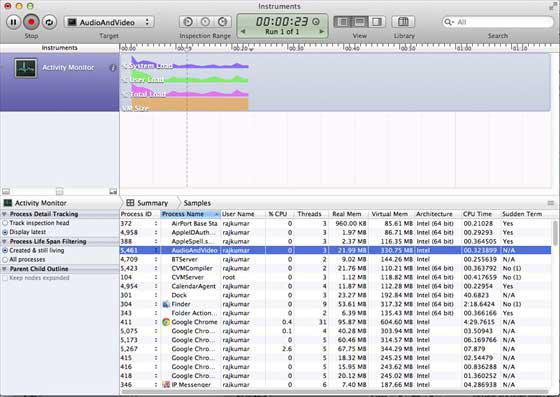Click the Finder process icon
The image size is (560, 397).
tap(166, 304)
